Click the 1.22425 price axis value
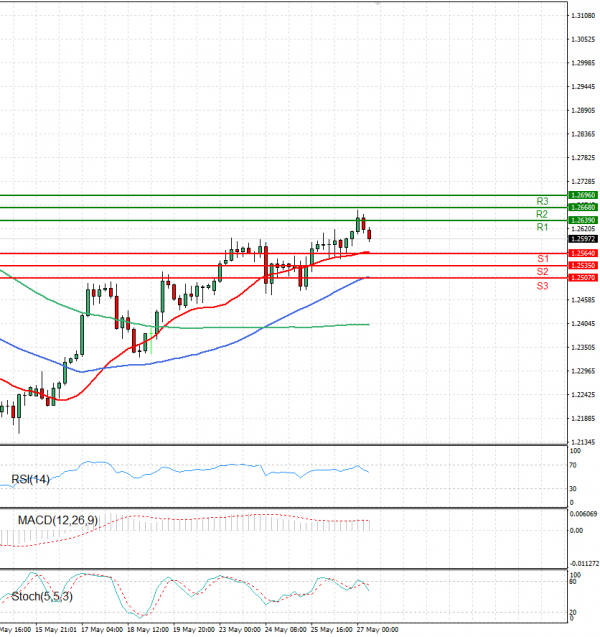This screenshot has width=600, height=637. point(583,395)
